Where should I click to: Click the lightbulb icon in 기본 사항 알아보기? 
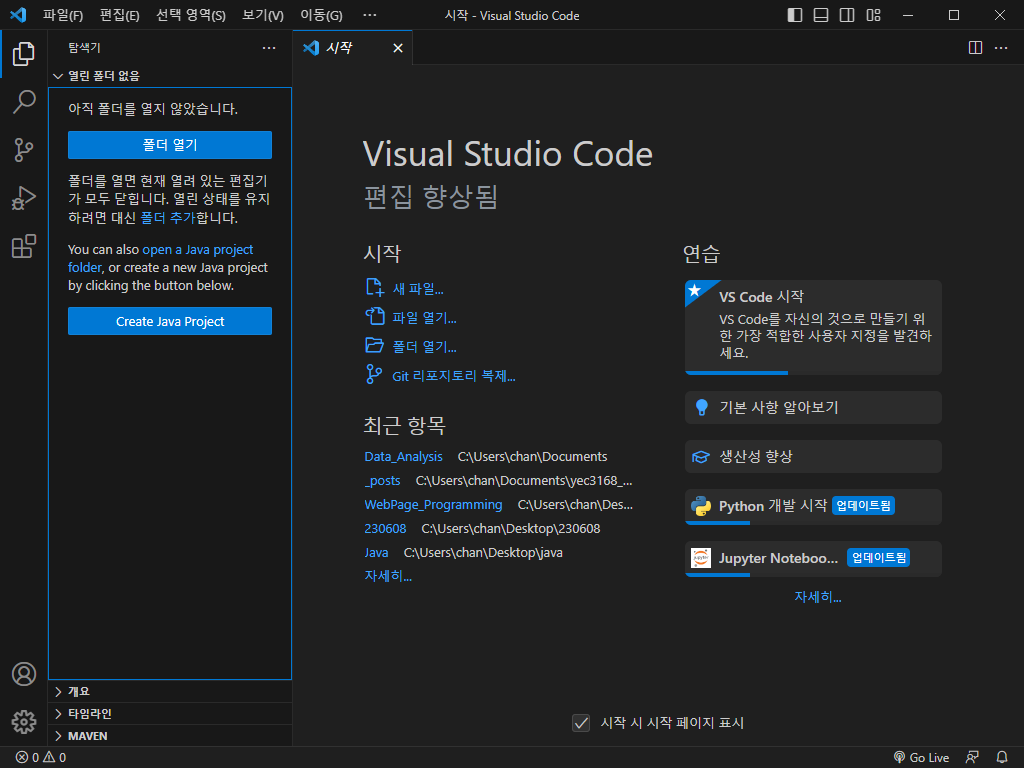point(701,408)
